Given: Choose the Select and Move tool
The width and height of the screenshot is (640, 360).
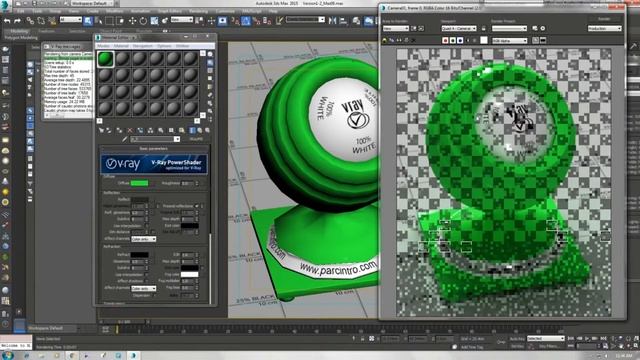Looking at the screenshot, I should 132,20.
